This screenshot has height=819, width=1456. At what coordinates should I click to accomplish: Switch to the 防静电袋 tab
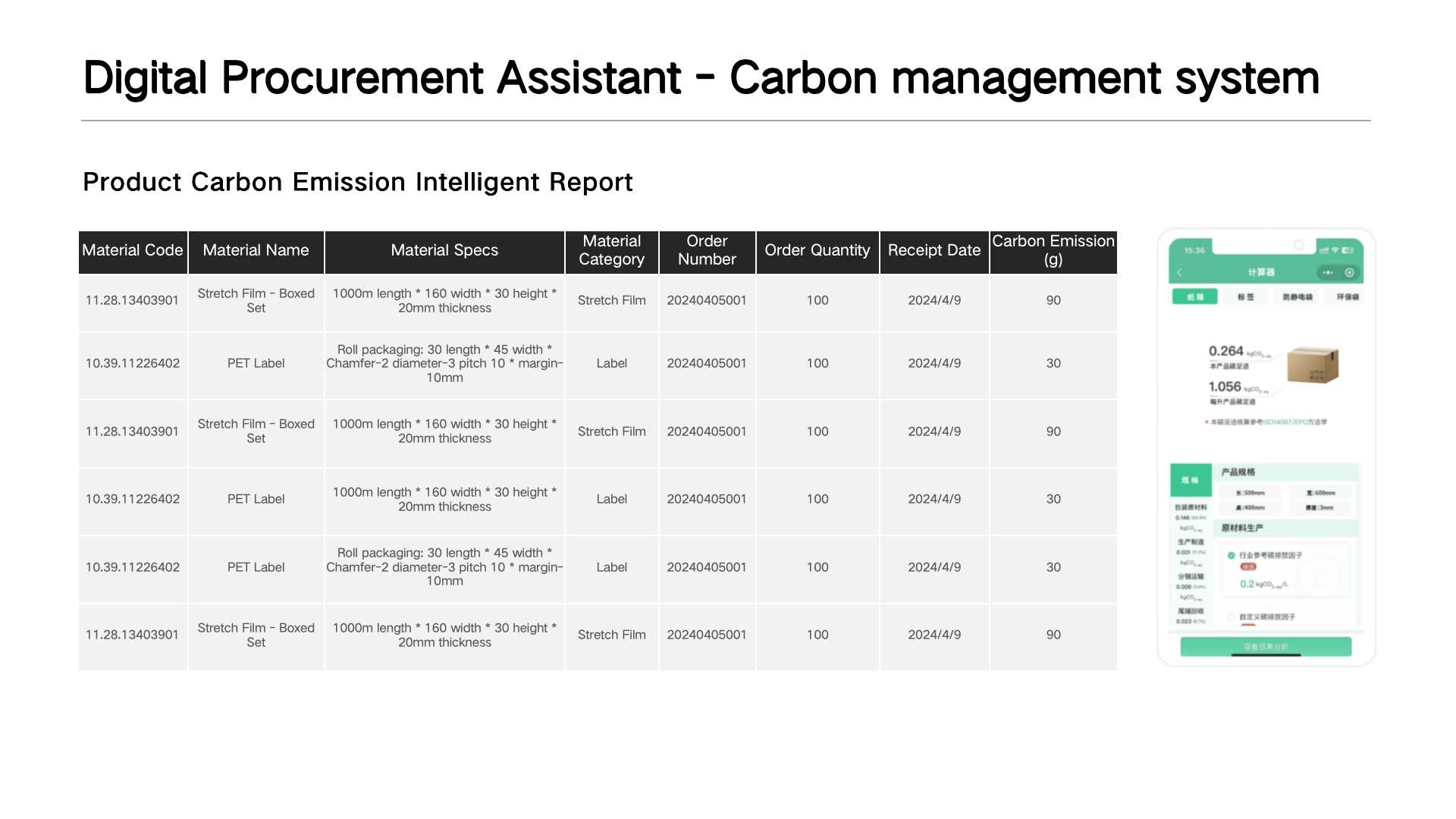[1298, 297]
